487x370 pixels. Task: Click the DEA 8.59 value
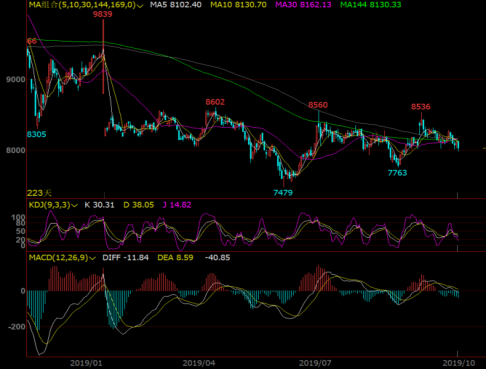point(175,258)
